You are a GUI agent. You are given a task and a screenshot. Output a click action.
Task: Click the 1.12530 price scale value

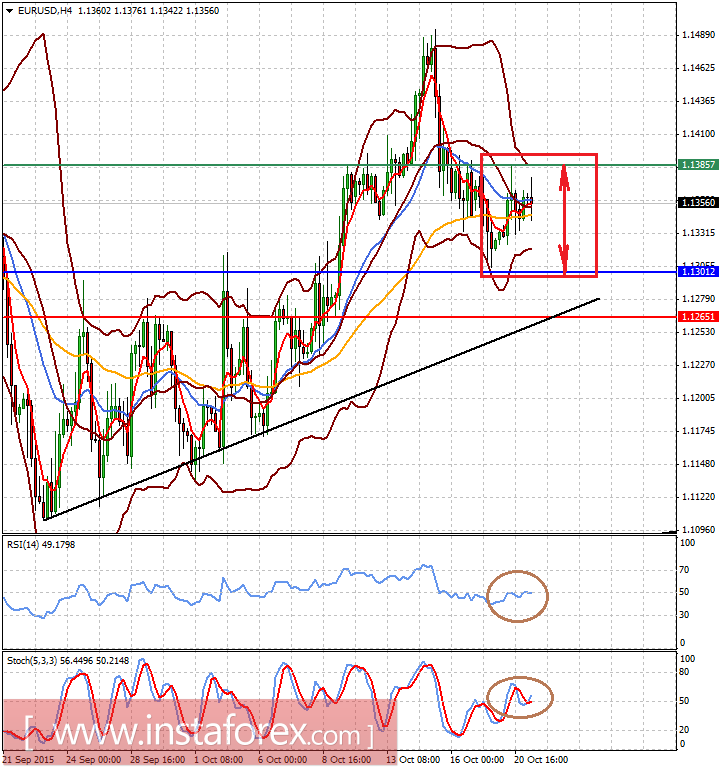698,332
